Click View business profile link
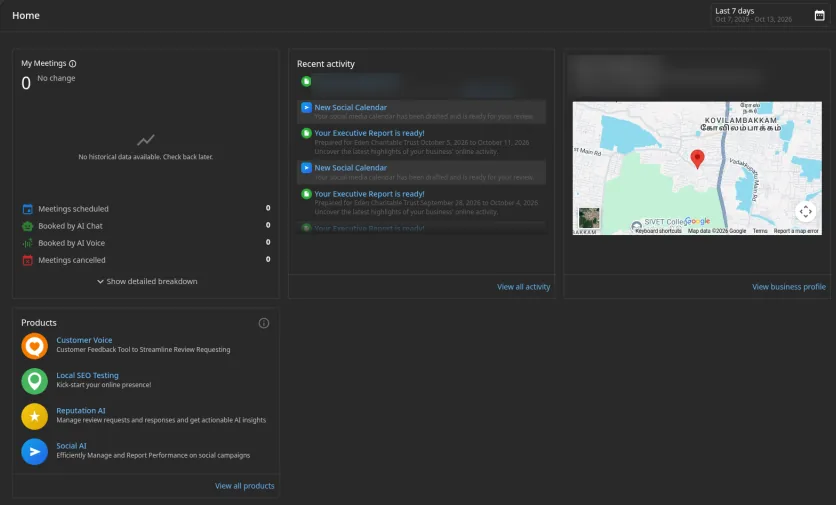Screen dimensions: 836x505 [x=789, y=287]
